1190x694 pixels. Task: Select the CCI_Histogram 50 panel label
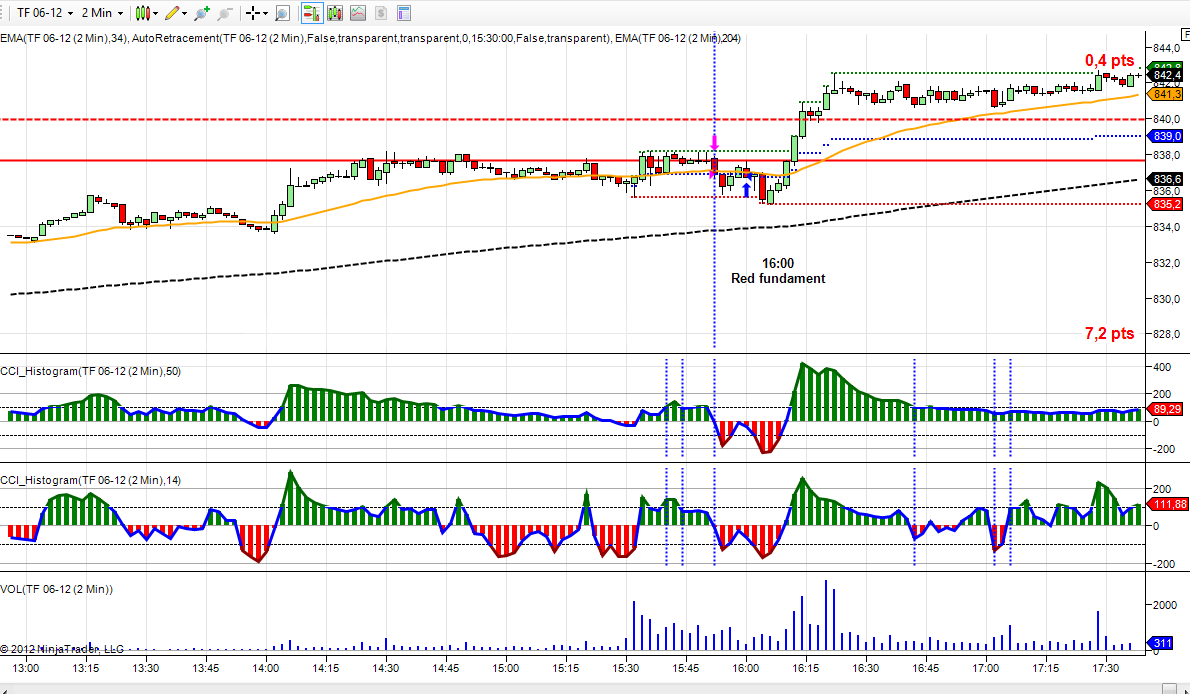pyautogui.click(x=90, y=371)
